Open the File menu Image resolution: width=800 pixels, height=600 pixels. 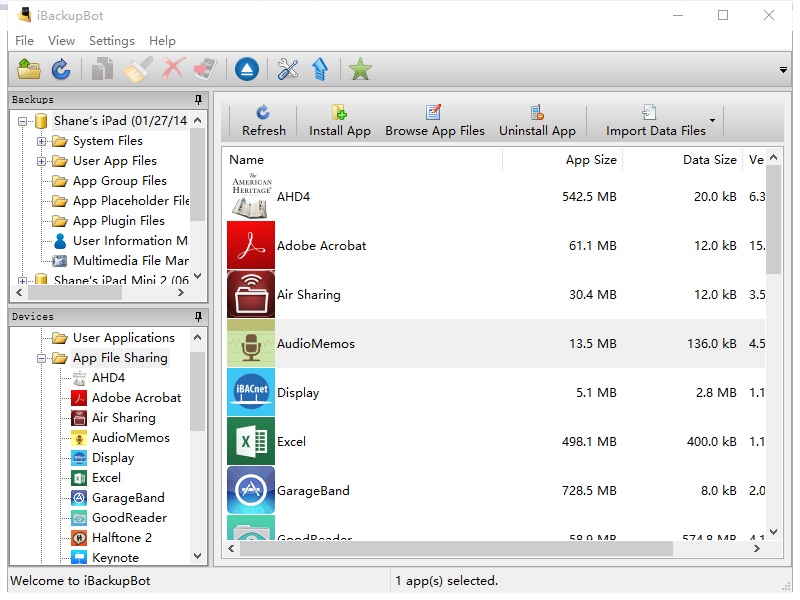tap(24, 41)
